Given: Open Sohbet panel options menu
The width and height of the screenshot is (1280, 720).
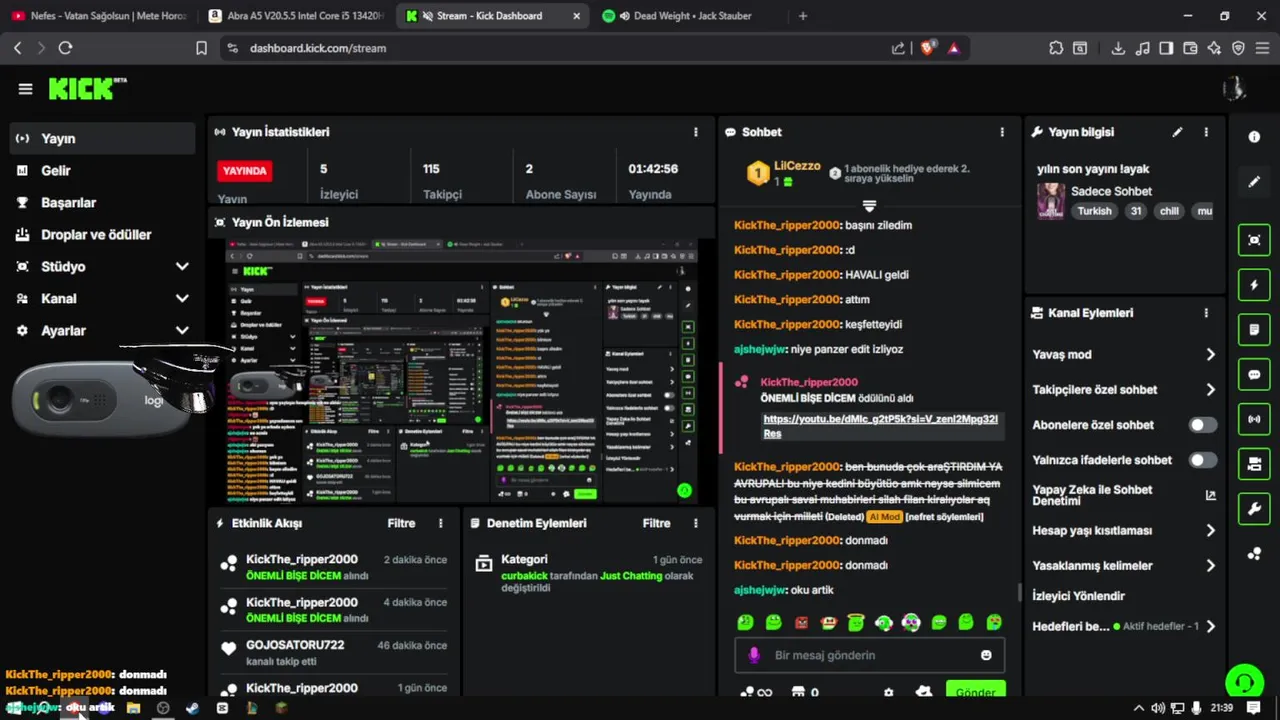Looking at the screenshot, I should click(1002, 132).
